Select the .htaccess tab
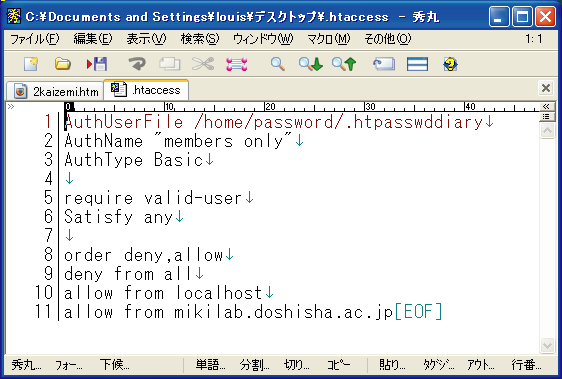 146,90
